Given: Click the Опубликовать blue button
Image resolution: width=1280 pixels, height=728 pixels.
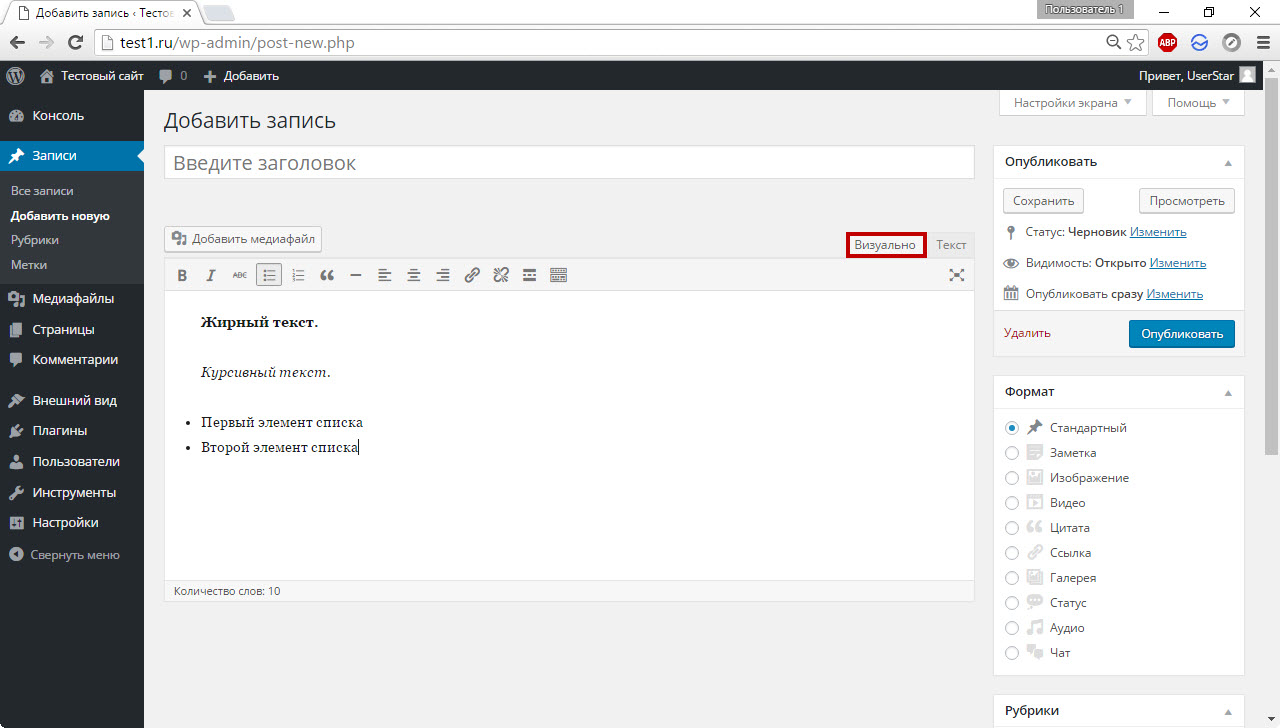Looking at the screenshot, I should coord(1181,334).
